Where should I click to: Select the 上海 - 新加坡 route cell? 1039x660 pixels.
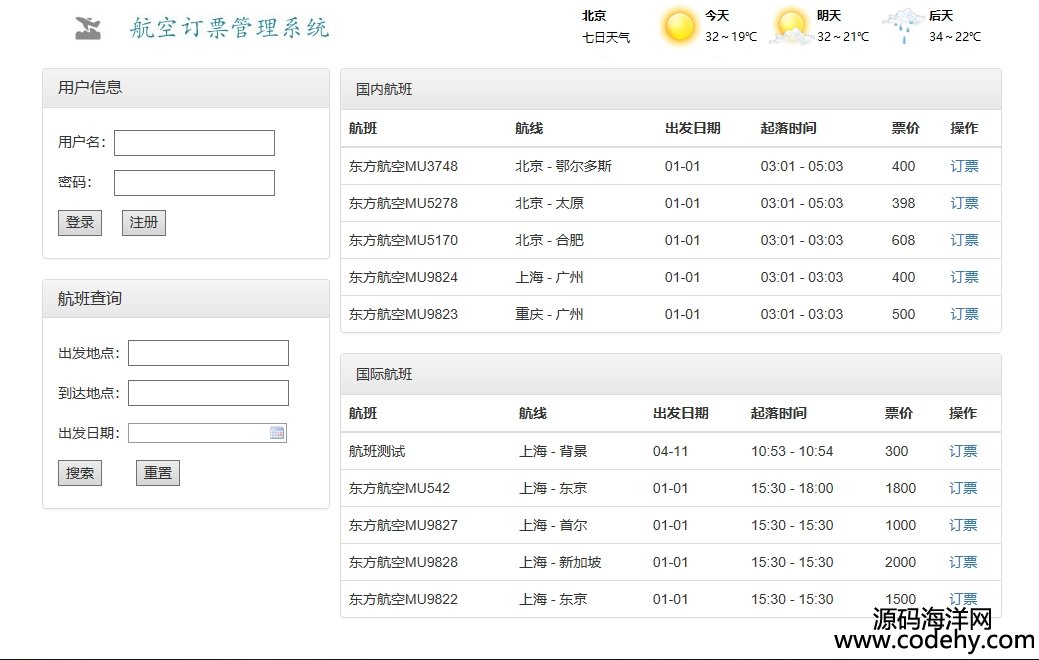point(560,563)
